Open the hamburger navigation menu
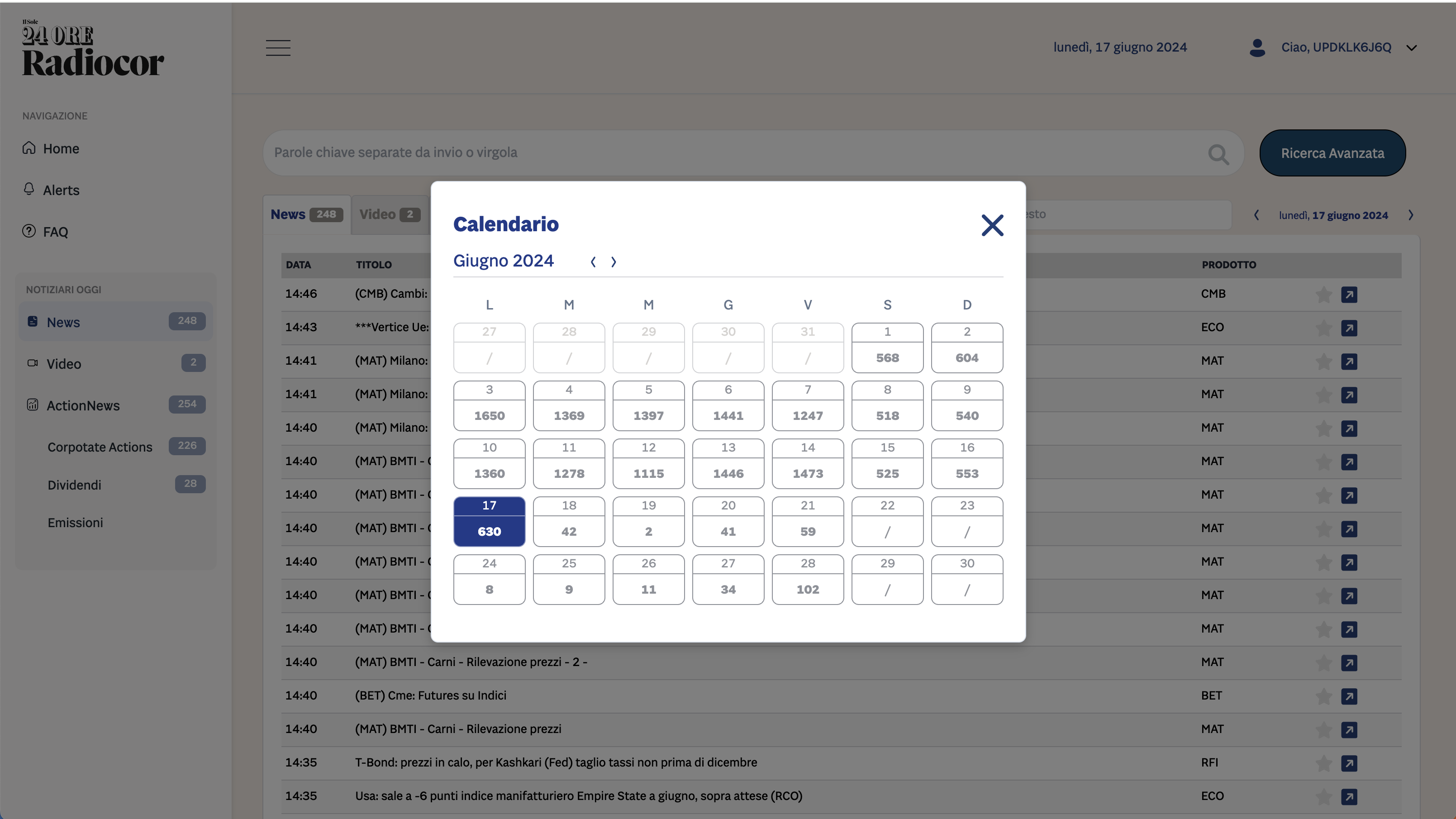Image resolution: width=1456 pixels, height=819 pixels. [277, 48]
